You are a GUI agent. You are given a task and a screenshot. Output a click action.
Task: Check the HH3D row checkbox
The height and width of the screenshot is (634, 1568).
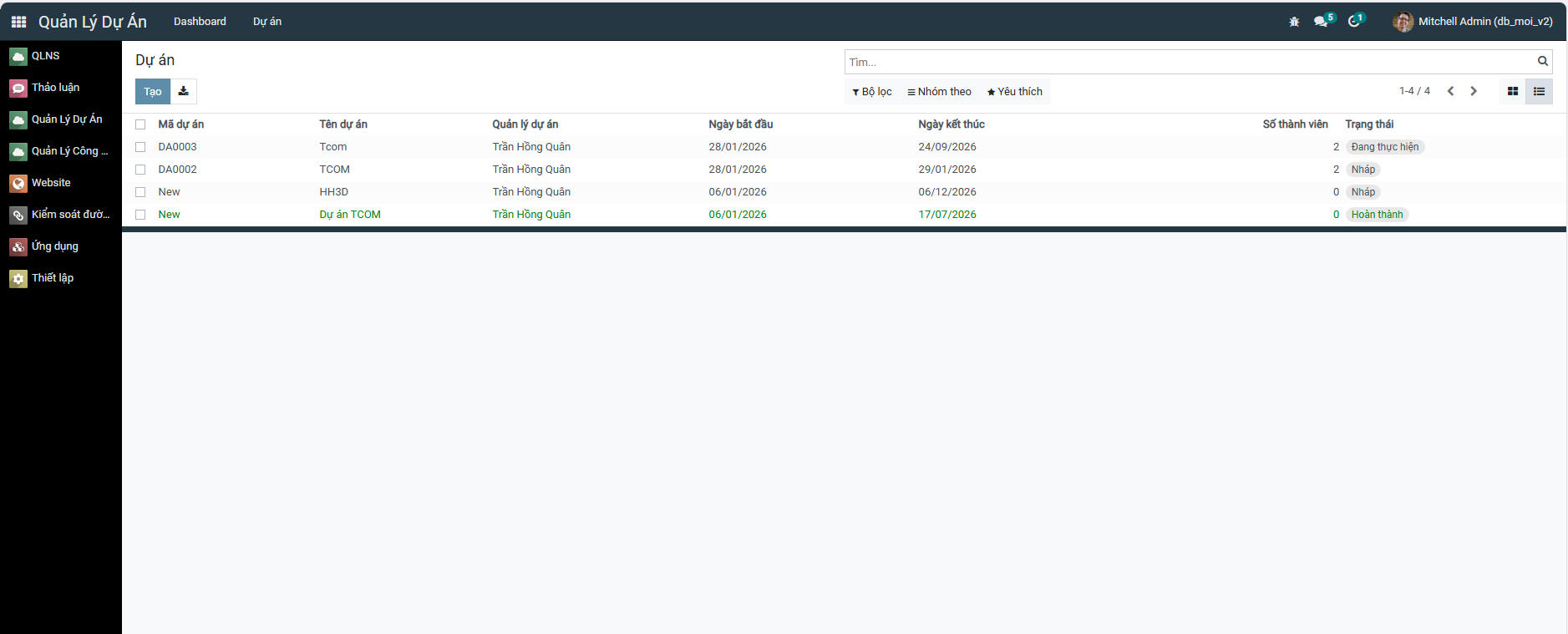[x=140, y=192]
